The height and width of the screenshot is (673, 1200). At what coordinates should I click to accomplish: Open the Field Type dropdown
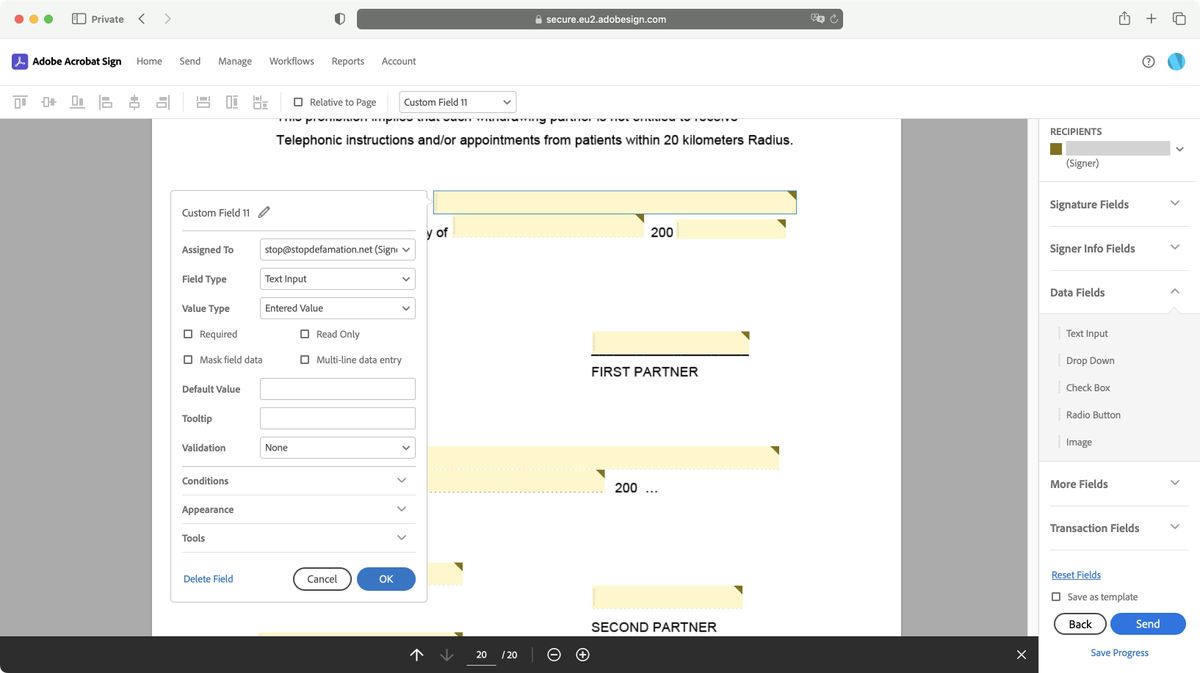(x=337, y=278)
